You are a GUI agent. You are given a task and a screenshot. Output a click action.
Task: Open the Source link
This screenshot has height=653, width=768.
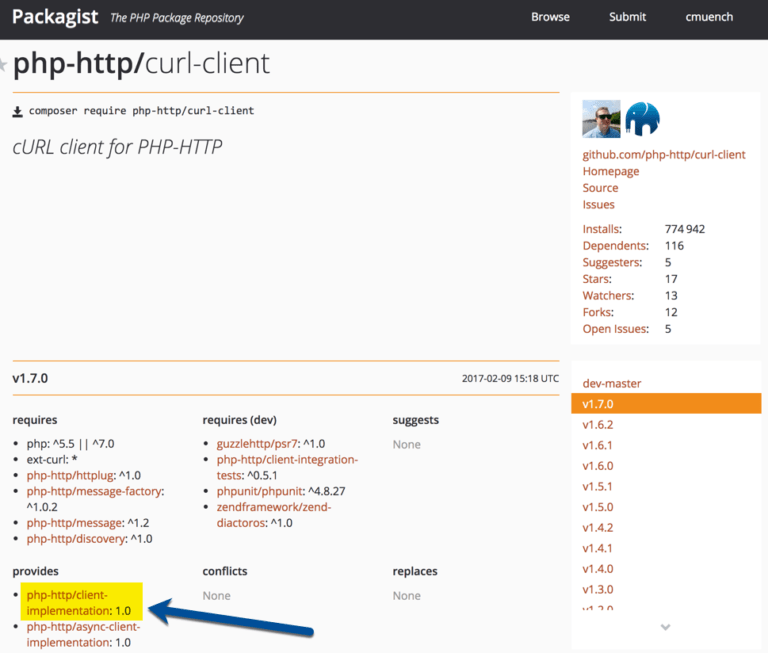pyautogui.click(x=600, y=188)
